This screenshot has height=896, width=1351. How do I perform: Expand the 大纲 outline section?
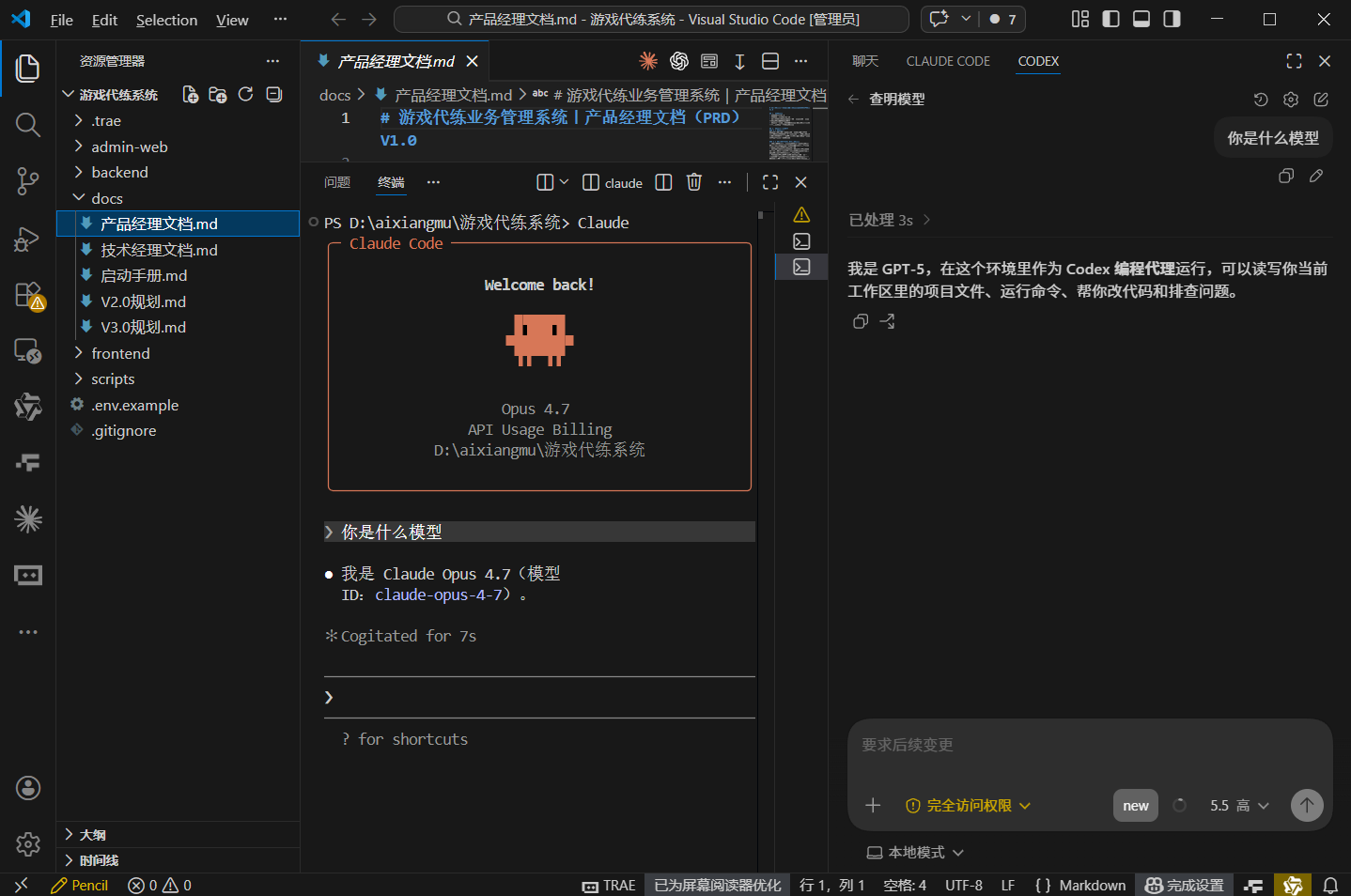[x=179, y=834]
